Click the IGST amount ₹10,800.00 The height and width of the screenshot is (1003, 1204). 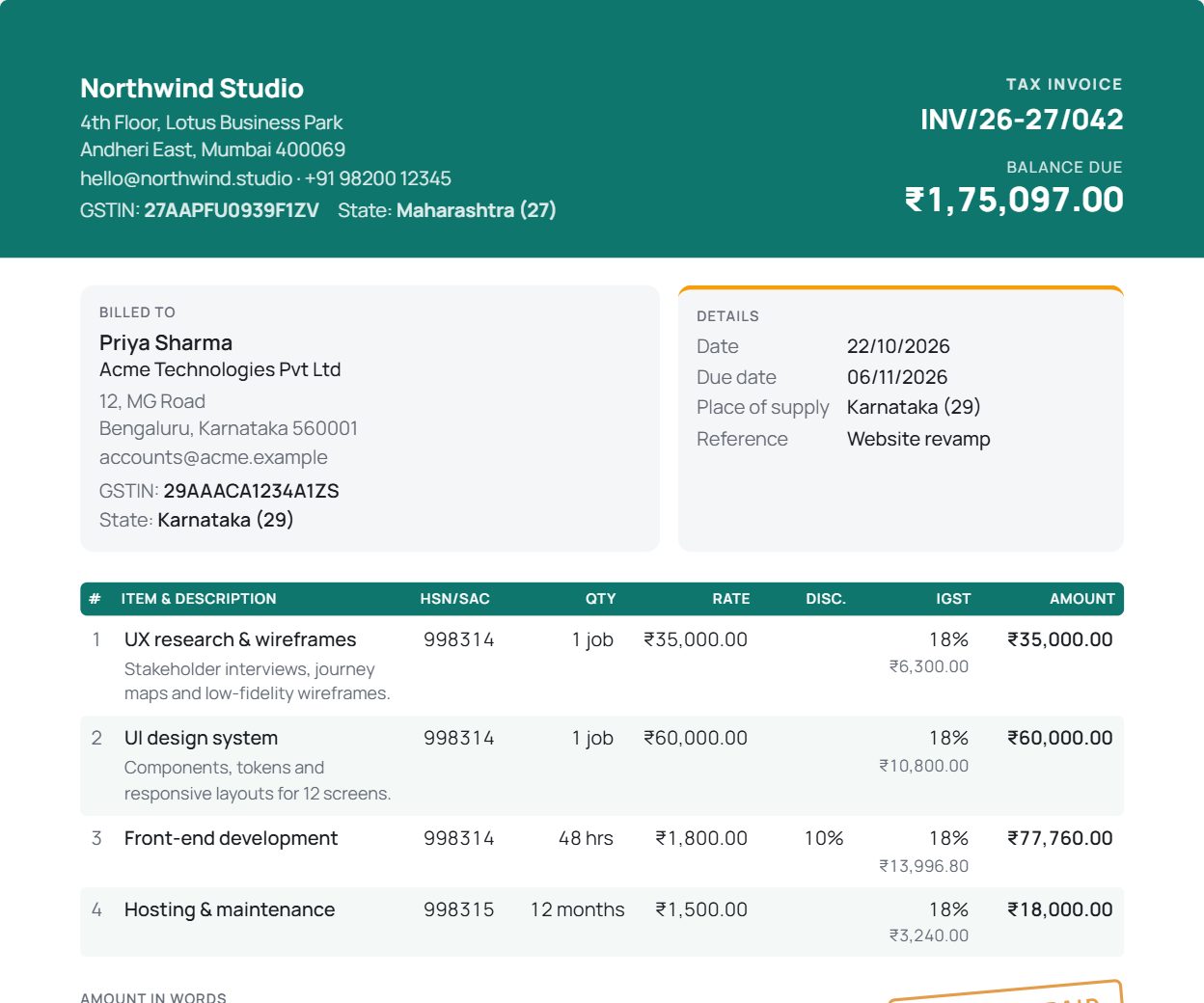pos(924,766)
